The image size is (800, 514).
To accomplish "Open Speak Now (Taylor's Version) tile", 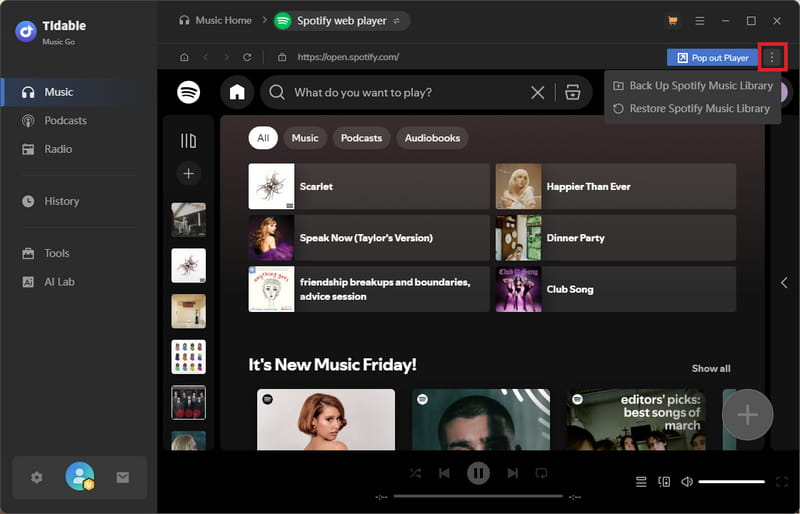I will pyautogui.click(x=369, y=238).
